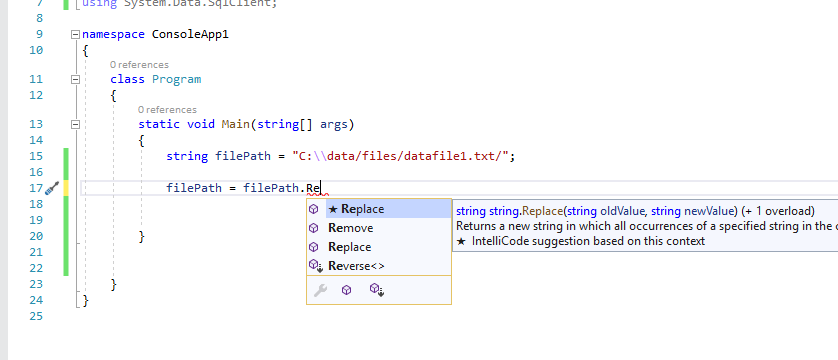
Task: Collapse the class Program block
Action: [x=75, y=79]
